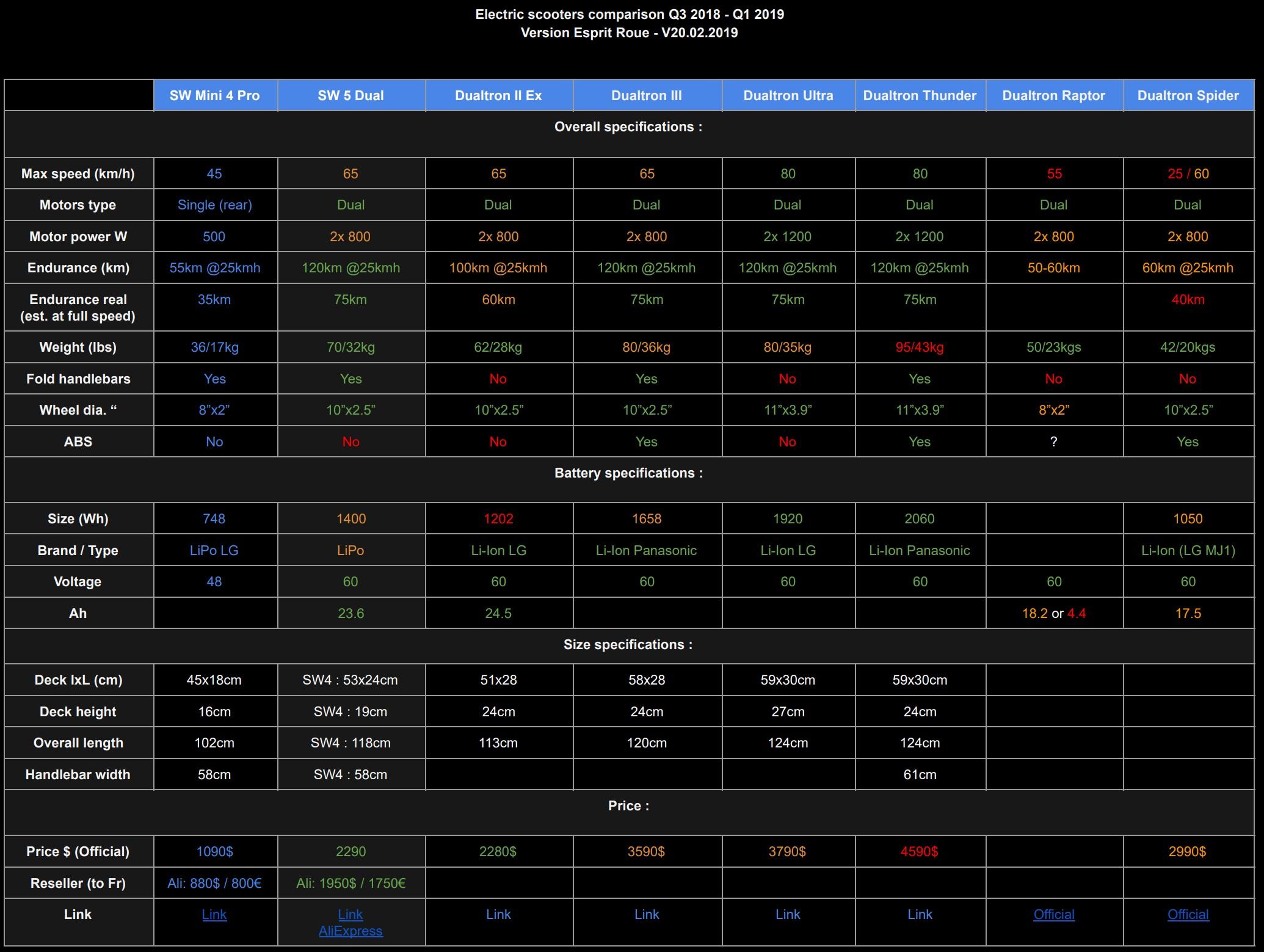Click the 'Size specifications :' section heading
The image size is (1264, 952).
pos(628,645)
